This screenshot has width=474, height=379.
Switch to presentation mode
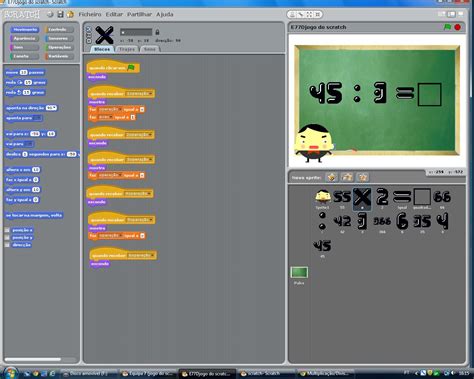tap(461, 14)
